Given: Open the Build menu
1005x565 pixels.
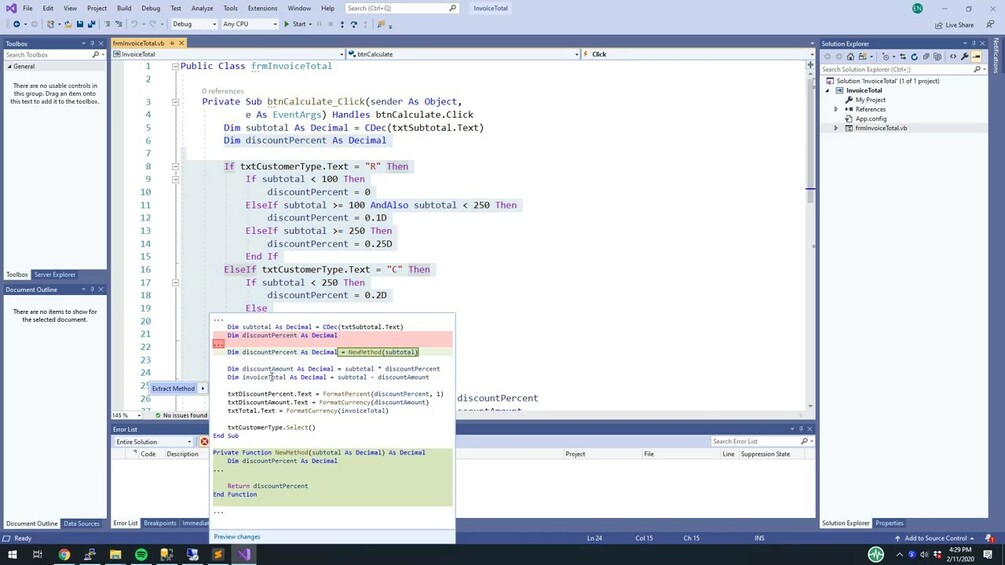Looking at the screenshot, I should point(124,8).
